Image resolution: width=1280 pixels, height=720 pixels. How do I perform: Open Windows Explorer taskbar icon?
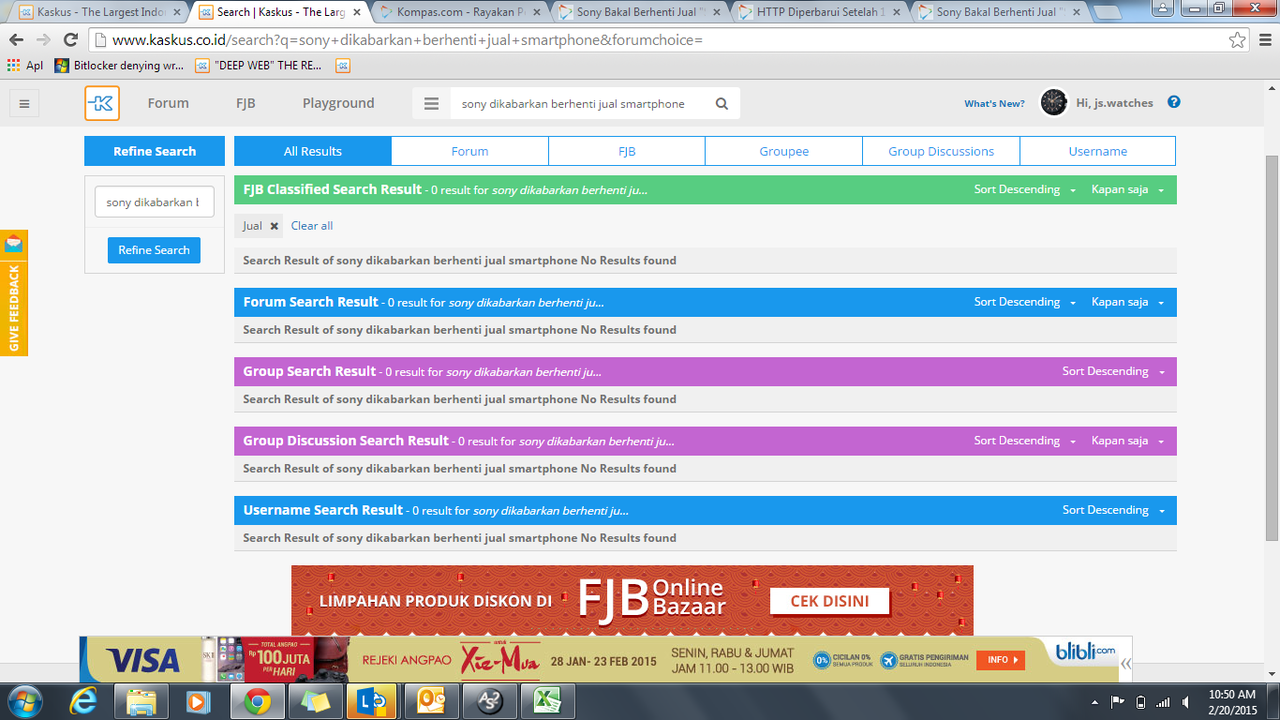click(x=141, y=701)
